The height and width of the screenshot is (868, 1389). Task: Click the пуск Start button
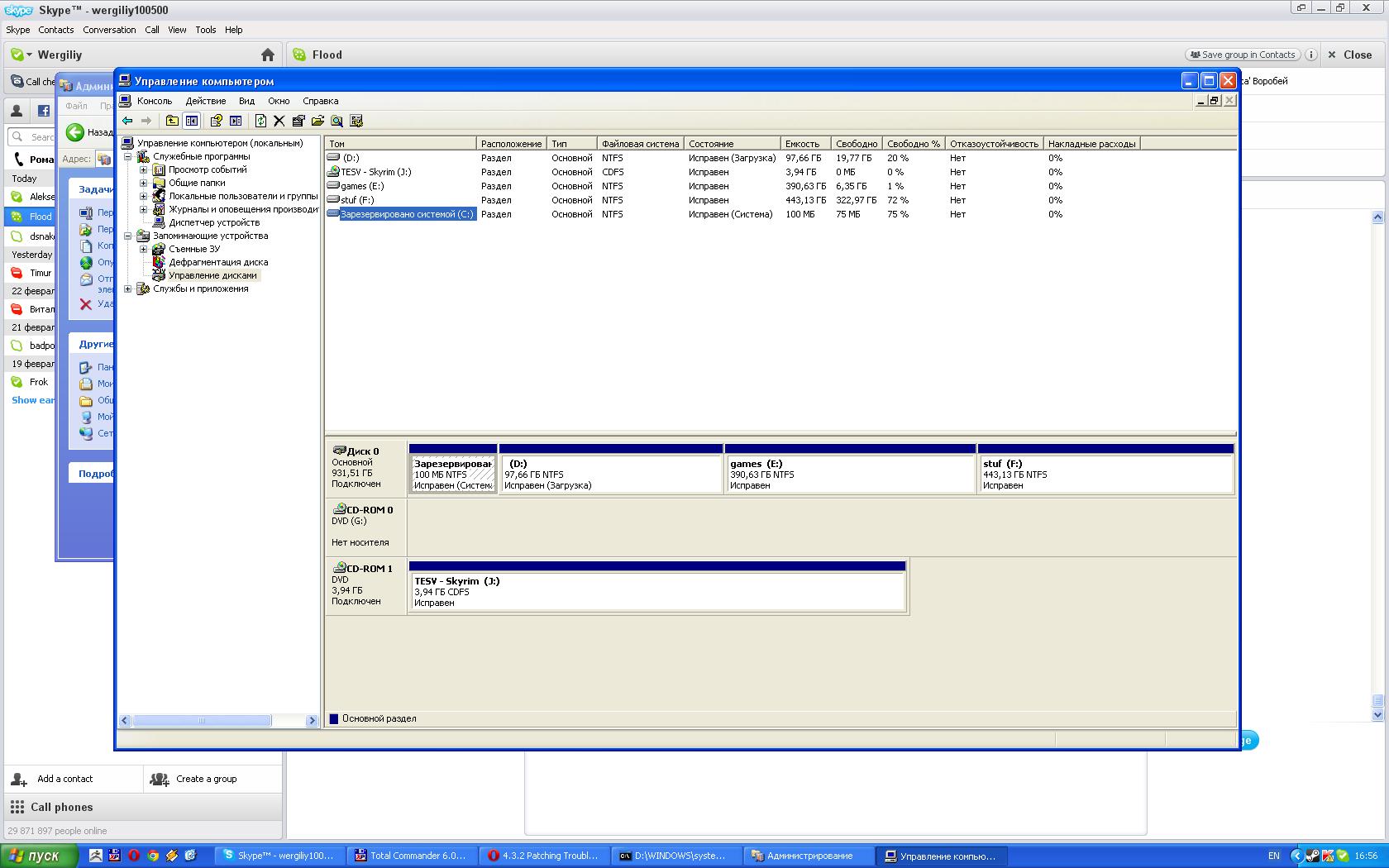pyautogui.click(x=39, y=856)
